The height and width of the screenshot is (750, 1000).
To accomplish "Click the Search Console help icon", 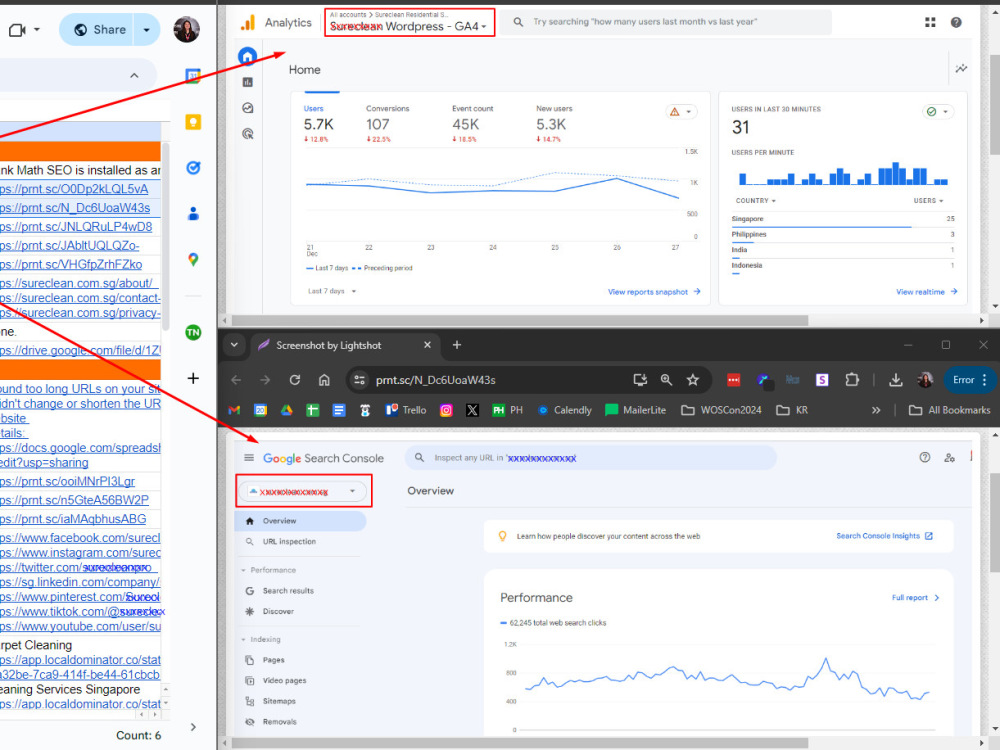I will 924,457.
